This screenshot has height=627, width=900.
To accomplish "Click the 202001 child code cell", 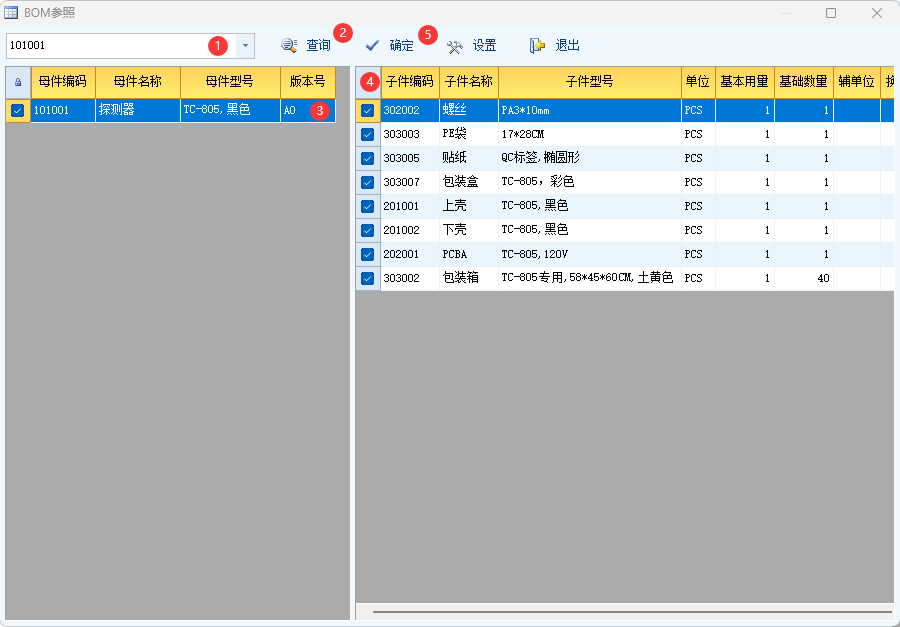I will point(410,254).
